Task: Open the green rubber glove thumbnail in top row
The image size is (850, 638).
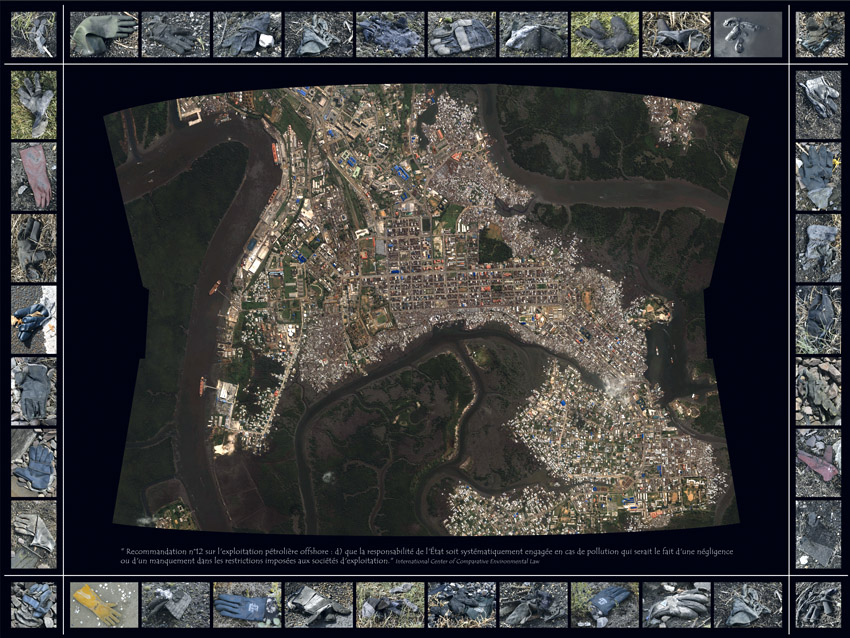Action: coord(104,34)
